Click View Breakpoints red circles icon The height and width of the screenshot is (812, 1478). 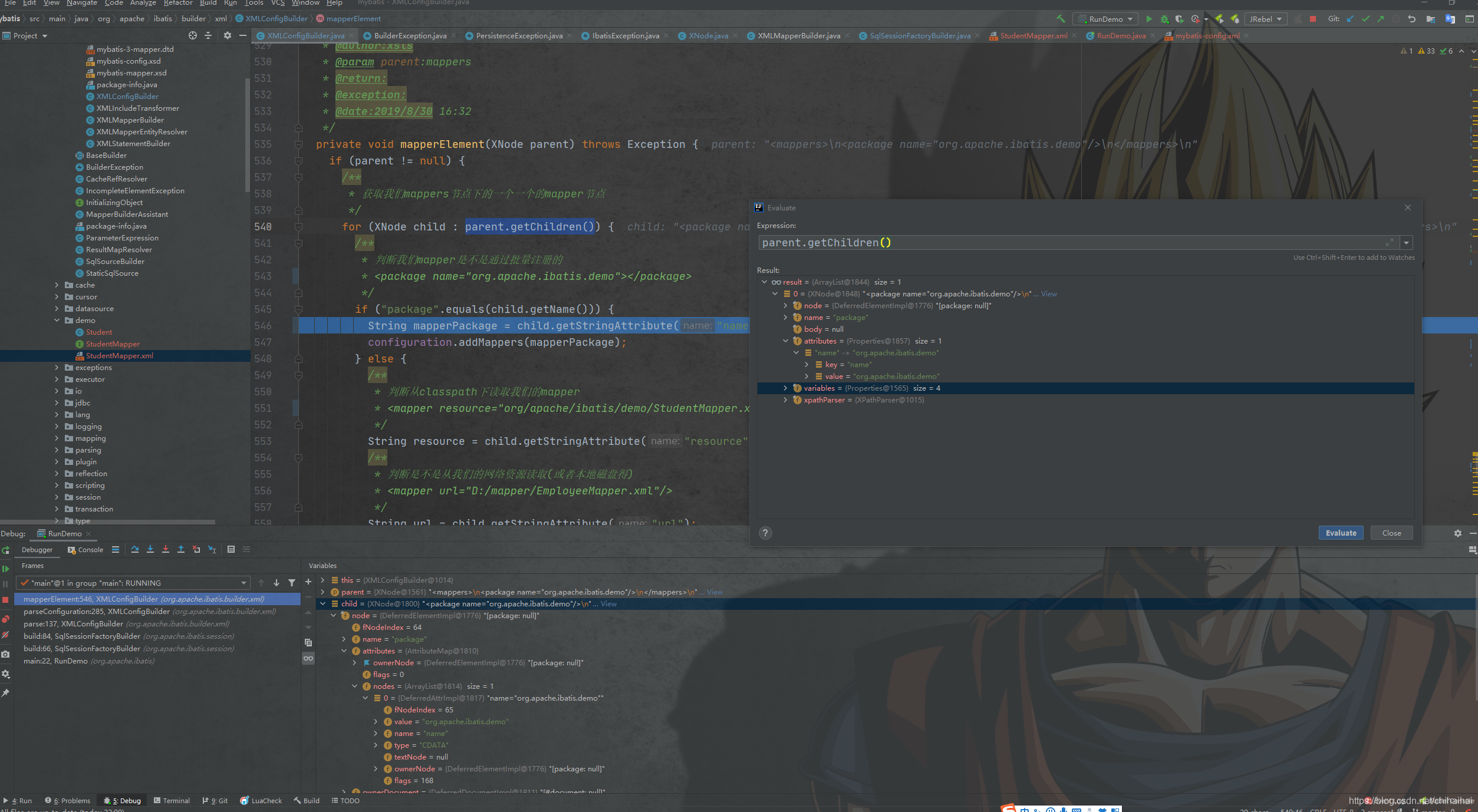point(5,619)
